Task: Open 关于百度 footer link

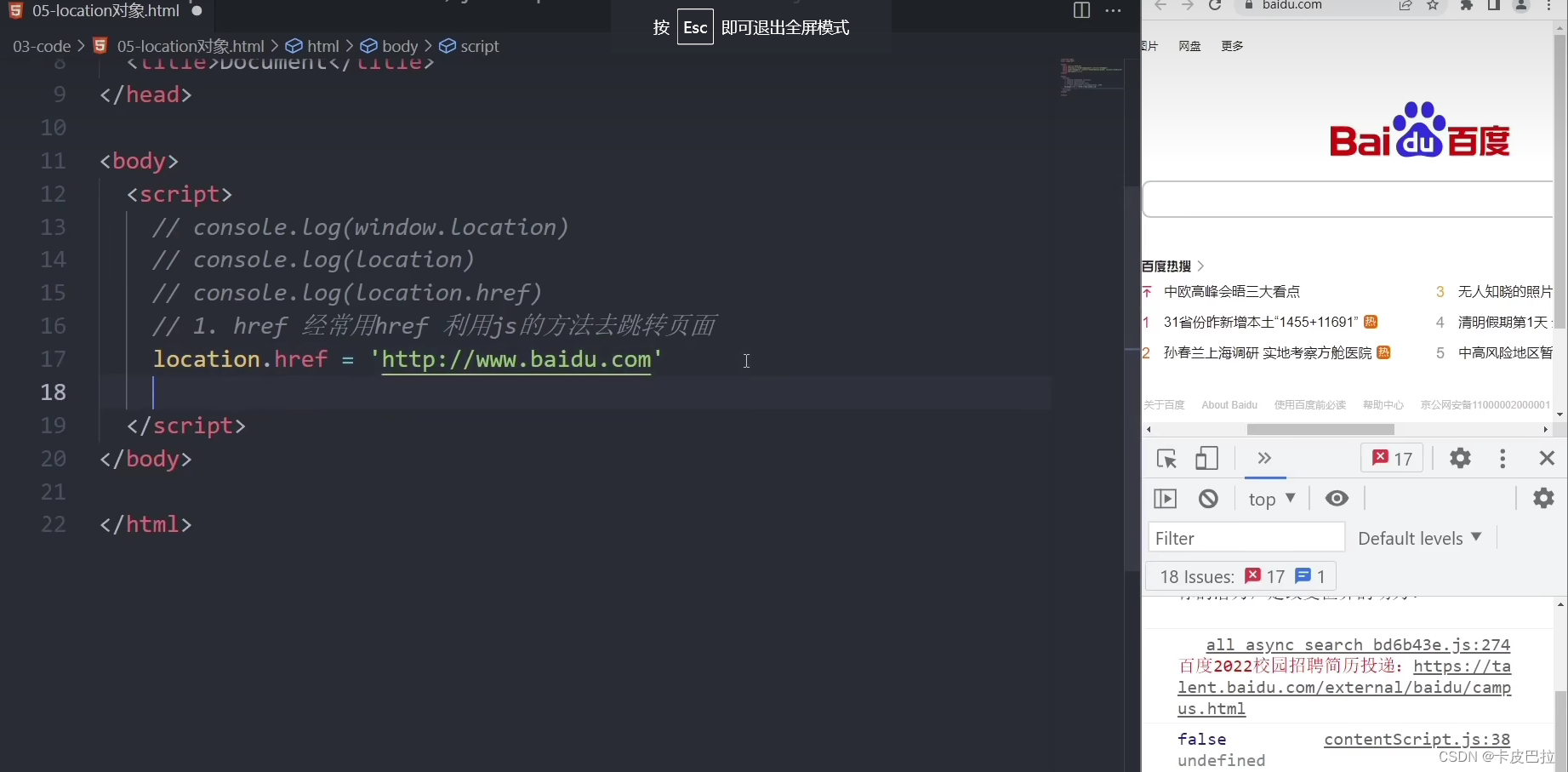Action: pos(1164,405)
